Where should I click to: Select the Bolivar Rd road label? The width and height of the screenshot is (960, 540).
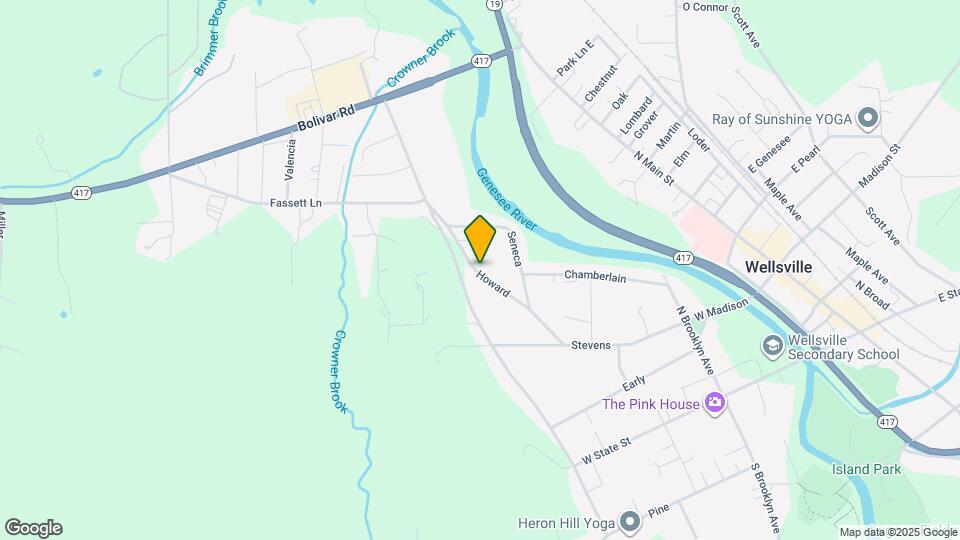[x=326, y=118]
